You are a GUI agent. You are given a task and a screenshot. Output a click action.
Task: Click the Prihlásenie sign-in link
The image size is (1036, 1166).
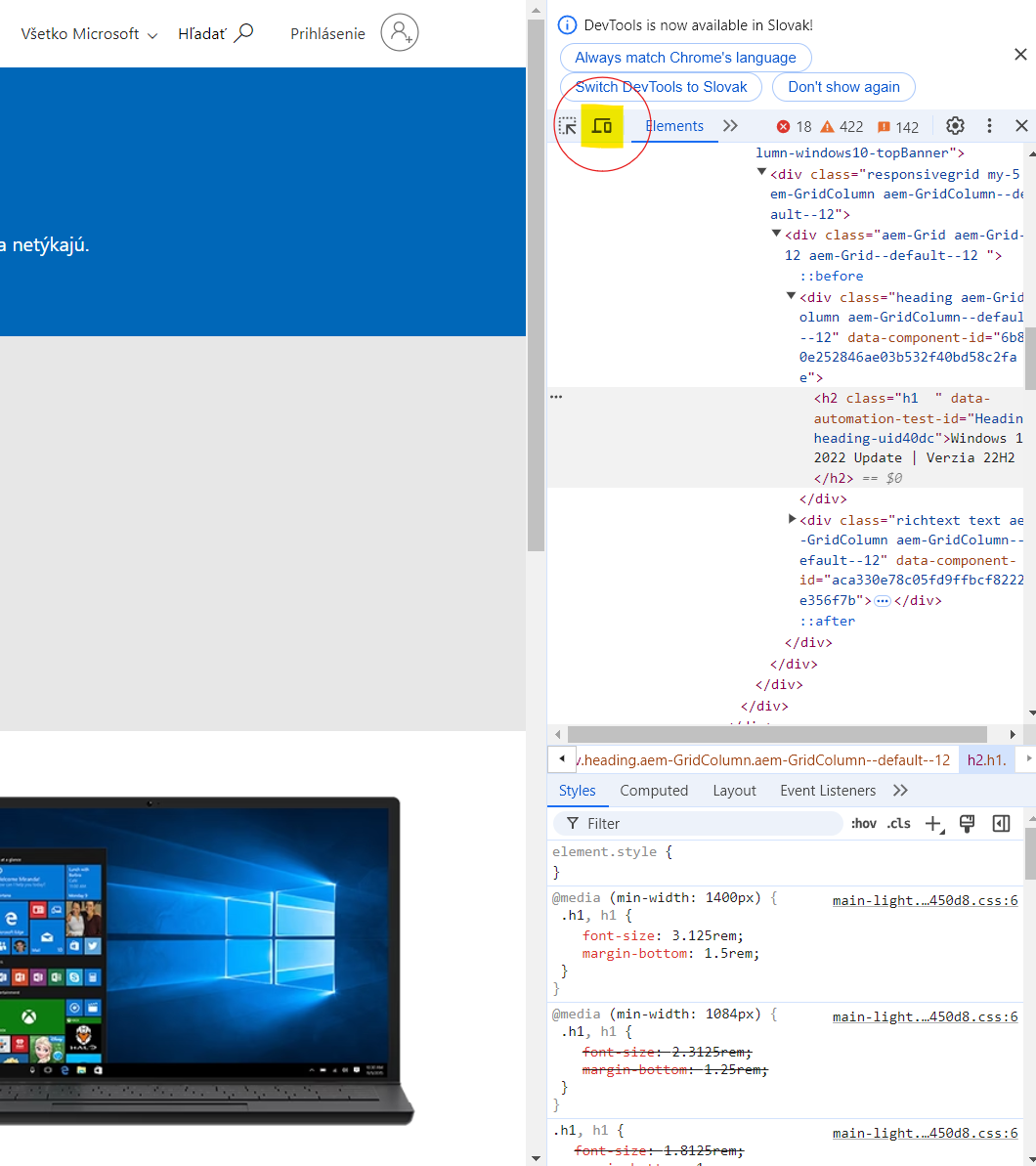pos(327,33)
